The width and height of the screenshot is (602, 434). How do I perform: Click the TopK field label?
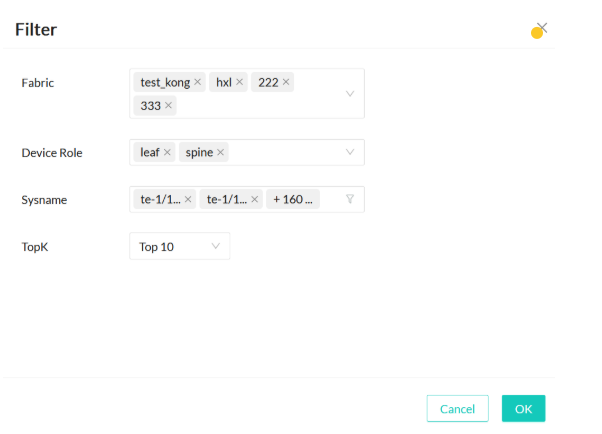[x=35, y=246]
